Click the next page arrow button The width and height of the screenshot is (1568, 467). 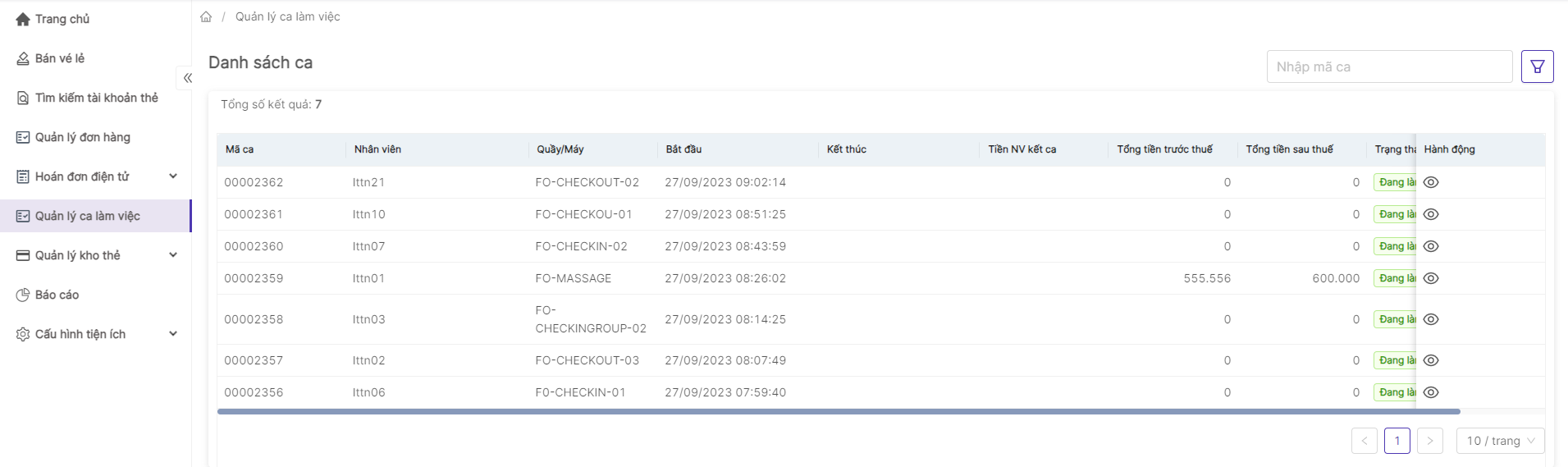click(1429, 441)
